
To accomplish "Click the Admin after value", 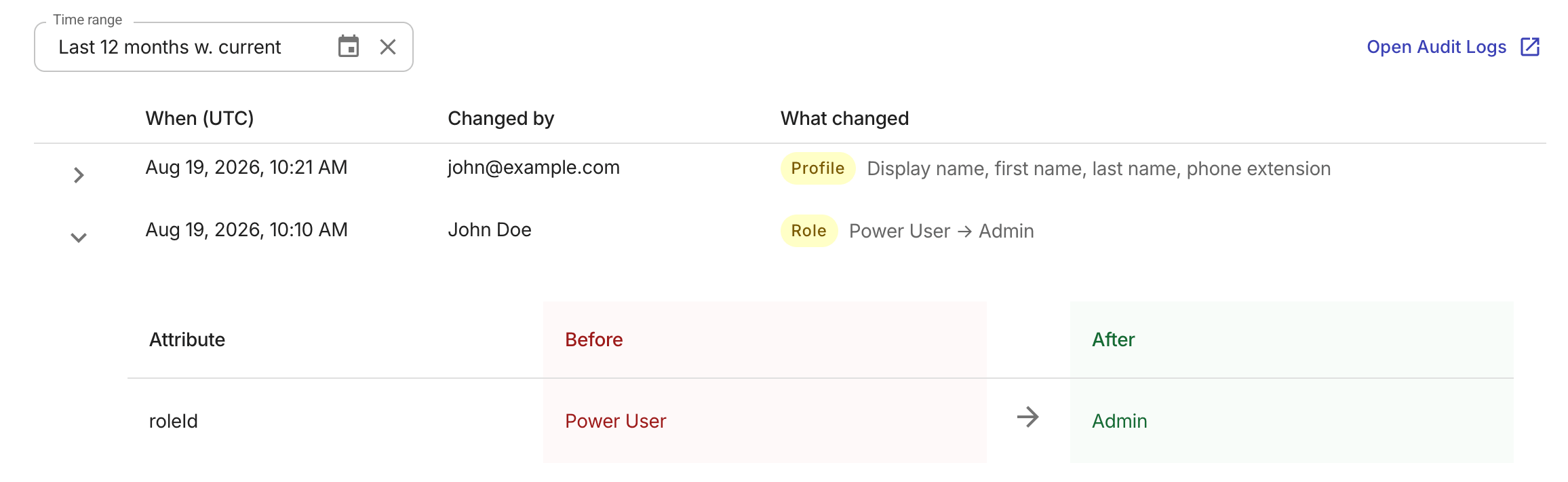I will 1120,421.
